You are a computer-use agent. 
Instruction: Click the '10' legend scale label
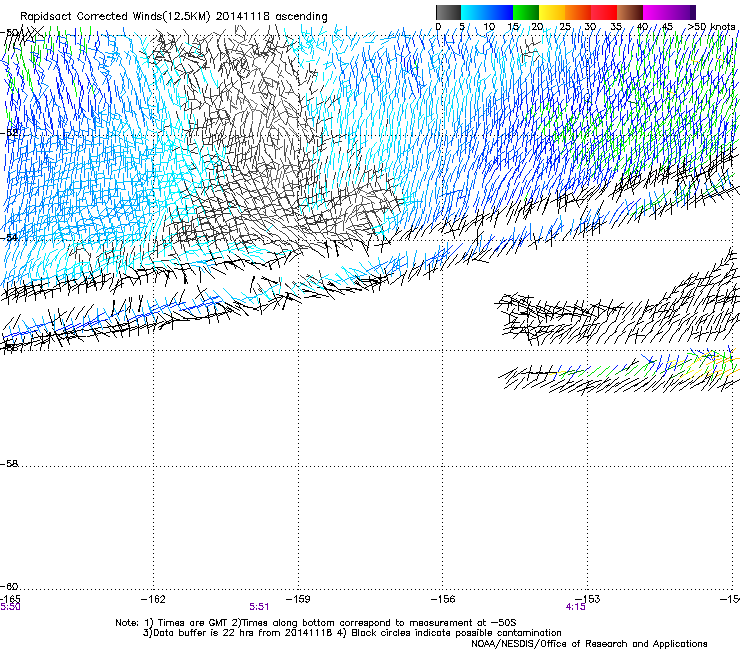(x=489, y=26)
